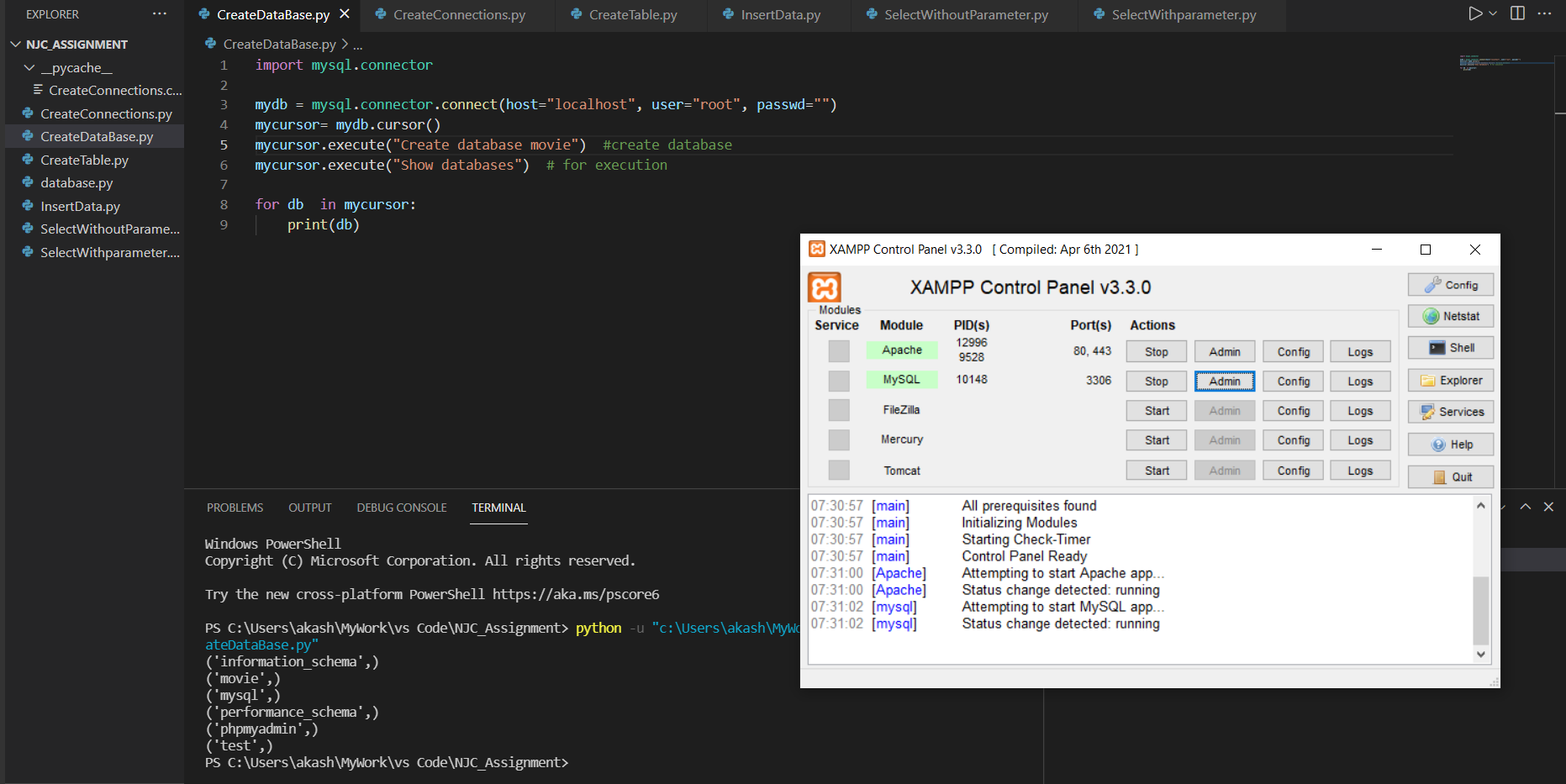The width and height of the screenshot is (1566, 784).
Task: Open XAMPP Netstat
Action: point(1451,316)
